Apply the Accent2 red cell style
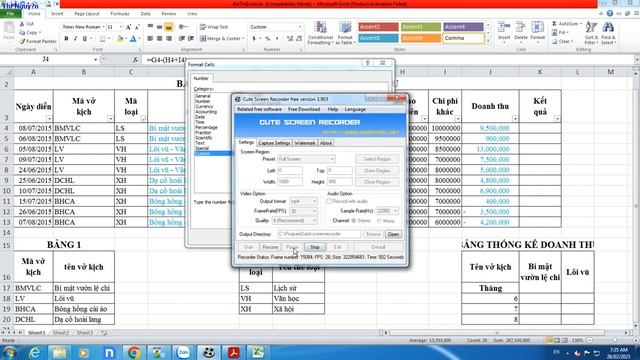The image size is (640, 360). coord(378,27)
